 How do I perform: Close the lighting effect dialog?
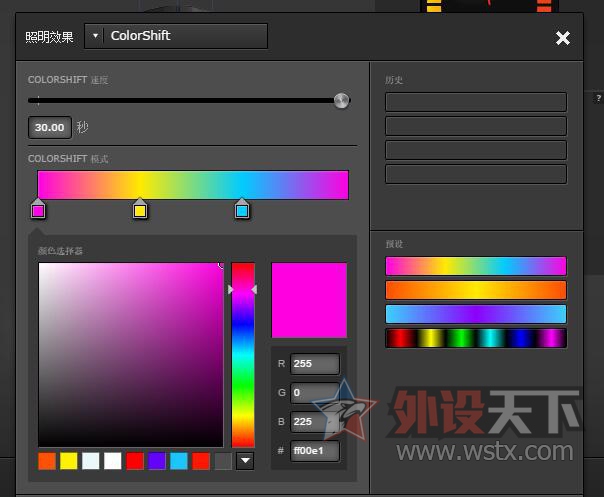point(563,38)
